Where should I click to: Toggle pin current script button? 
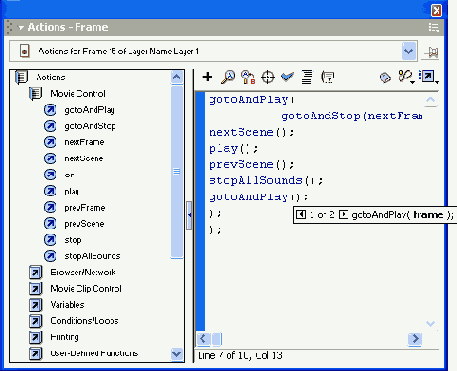[431, 52]
